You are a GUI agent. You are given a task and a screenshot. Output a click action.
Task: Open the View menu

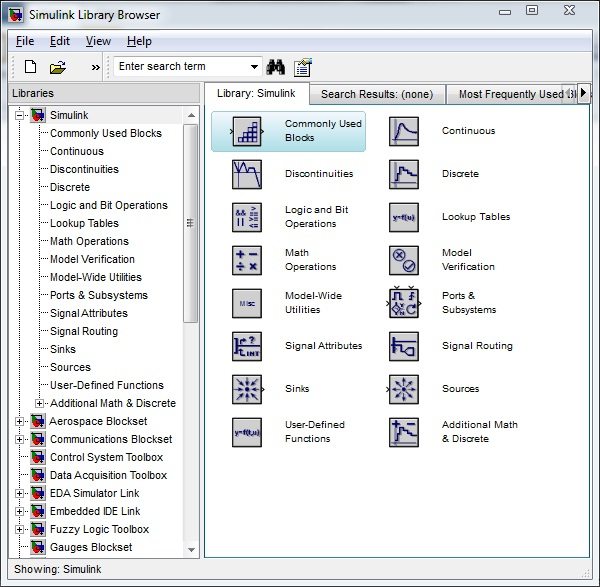click(x=98, y=41)
